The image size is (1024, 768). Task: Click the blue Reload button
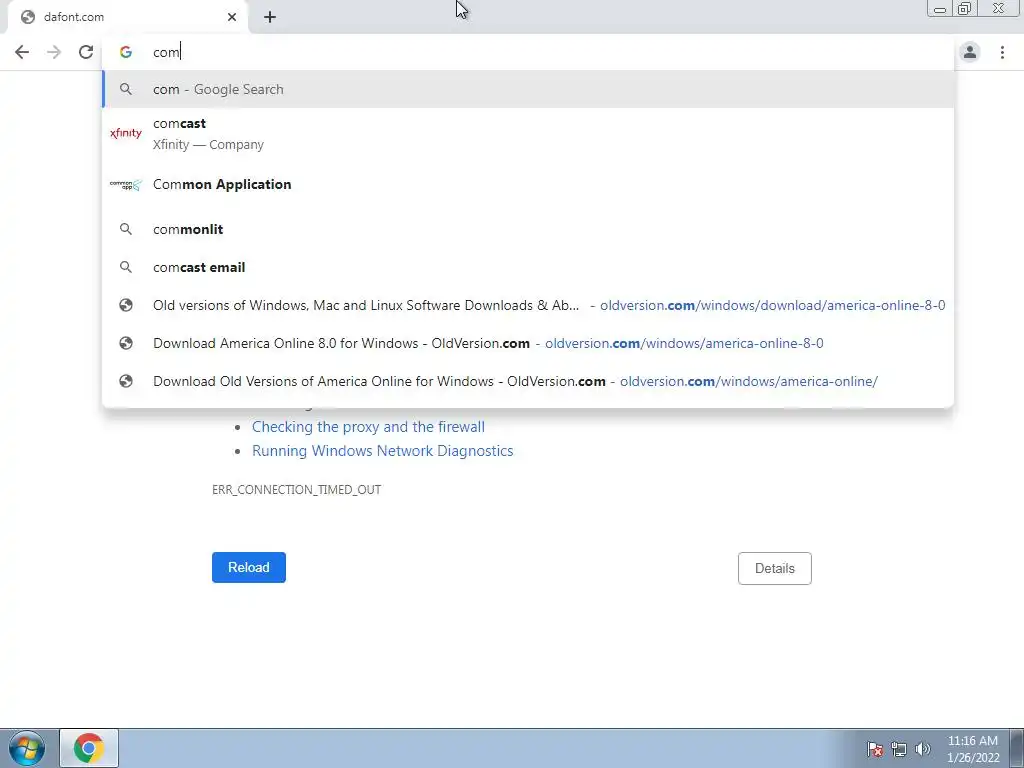(249, 568)
